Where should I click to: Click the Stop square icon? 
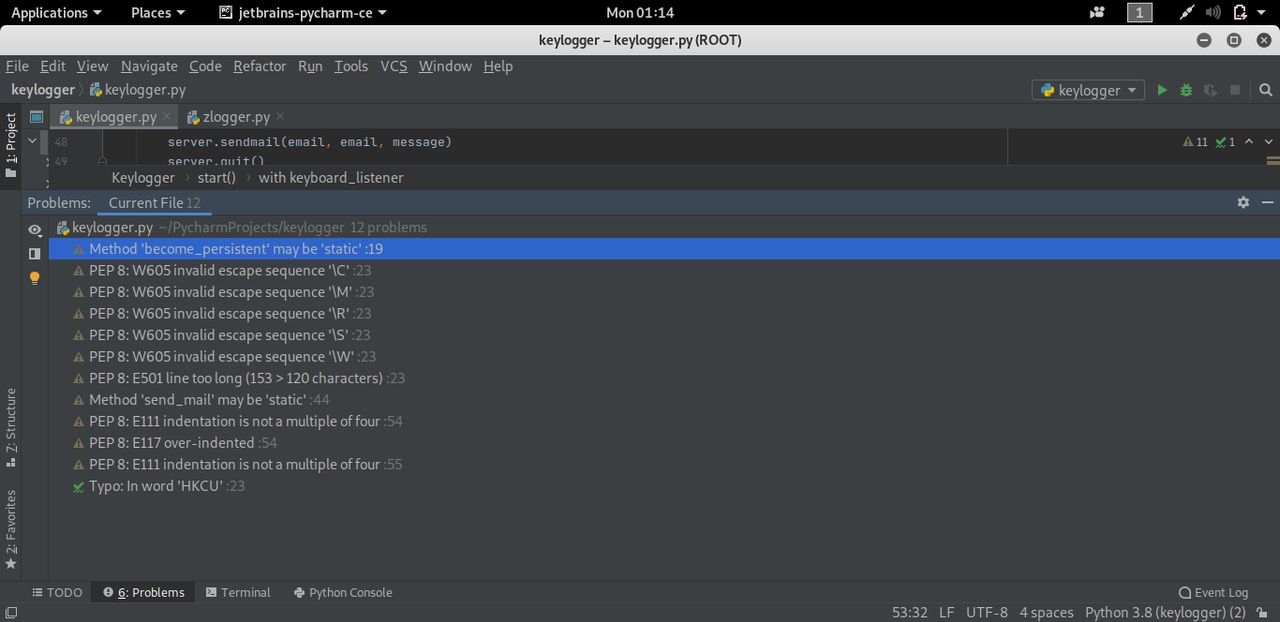(x=1235, y=90)
